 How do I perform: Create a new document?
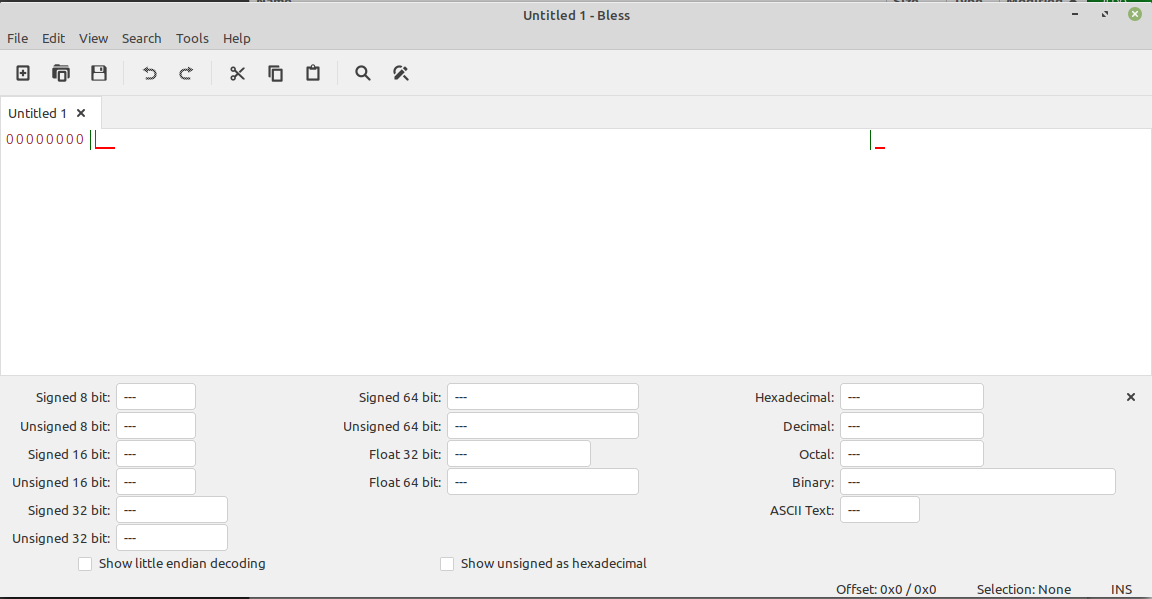(22, 73)
